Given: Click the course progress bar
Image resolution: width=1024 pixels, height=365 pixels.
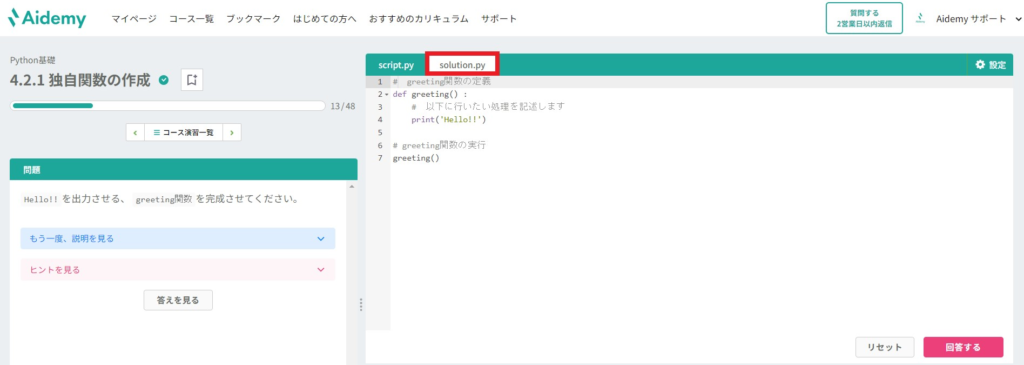Looking at the screenshot, I should pyautogui.click(x=168, y=105).
